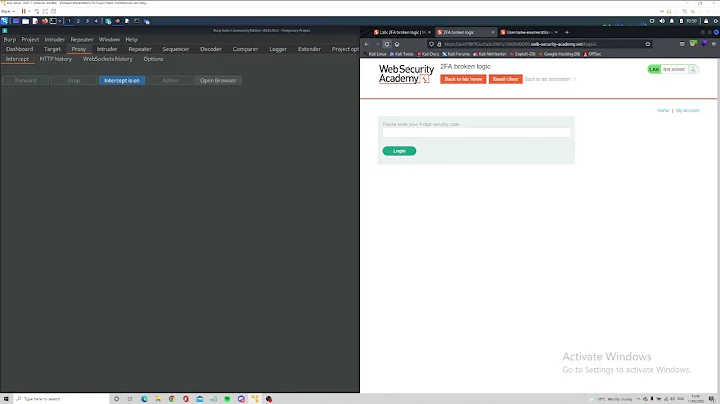The height and width of the screenshot is (404, 720).
Task: Click the Action button
Action: point(170,80)
